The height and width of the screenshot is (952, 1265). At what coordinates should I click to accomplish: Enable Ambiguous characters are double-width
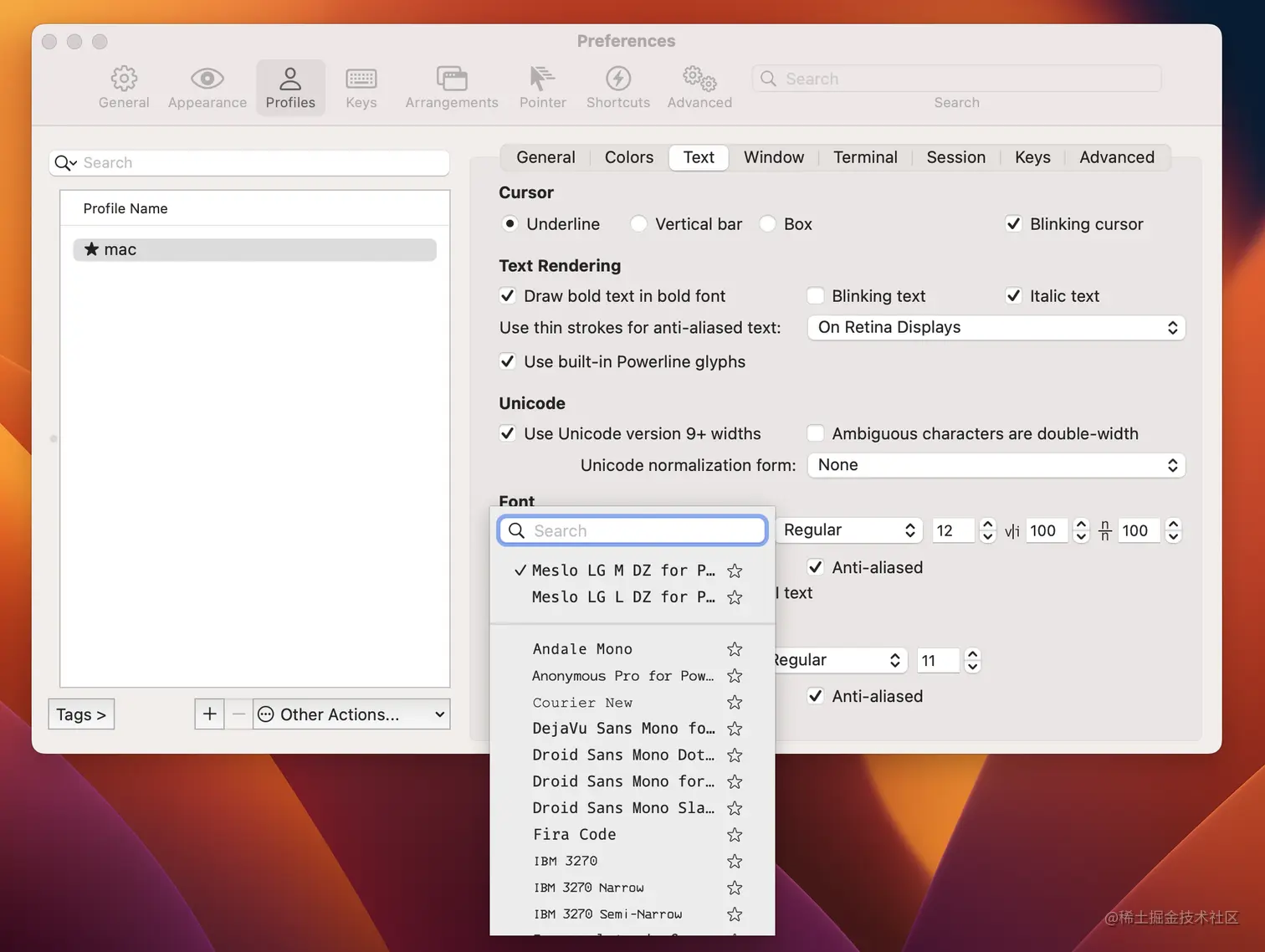[815, 433]
